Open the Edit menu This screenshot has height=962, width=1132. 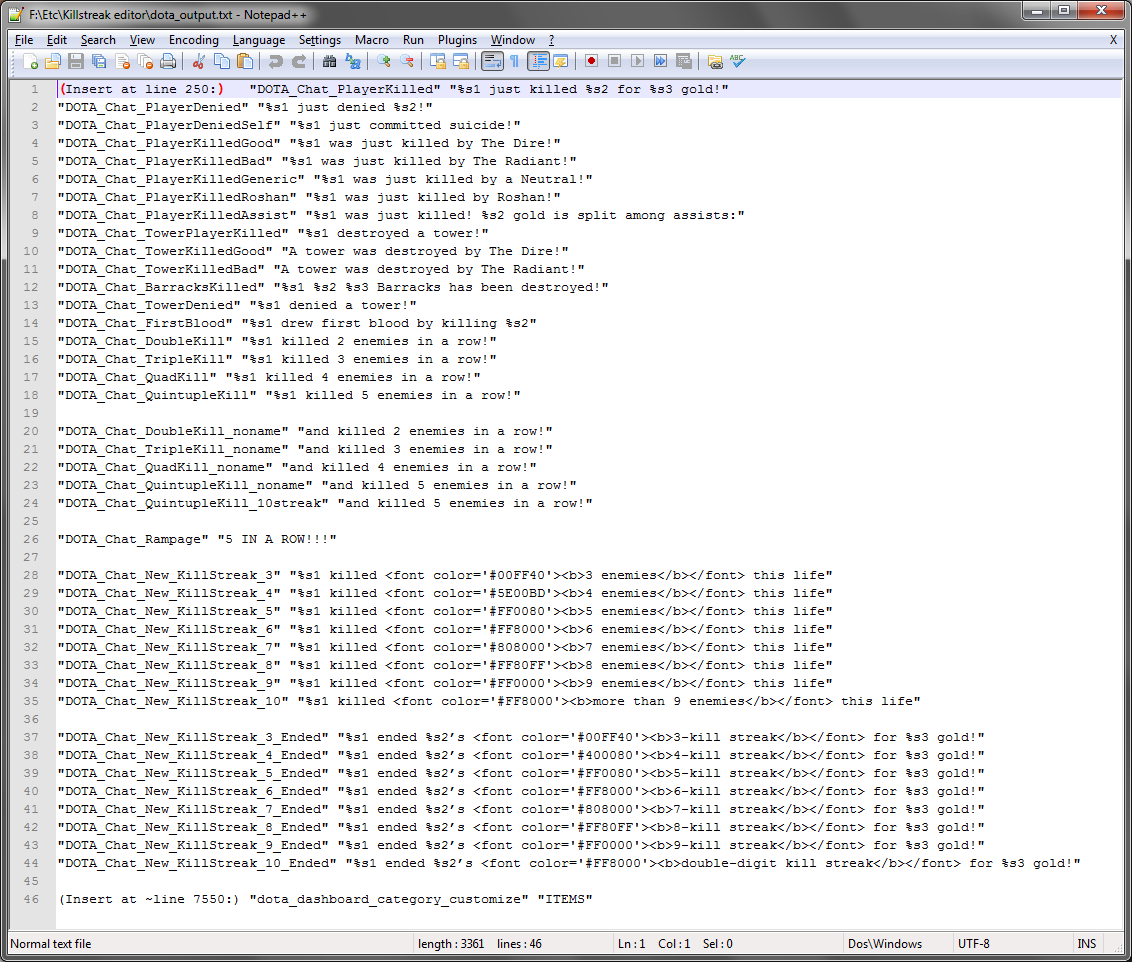click(x=57, y=40)
